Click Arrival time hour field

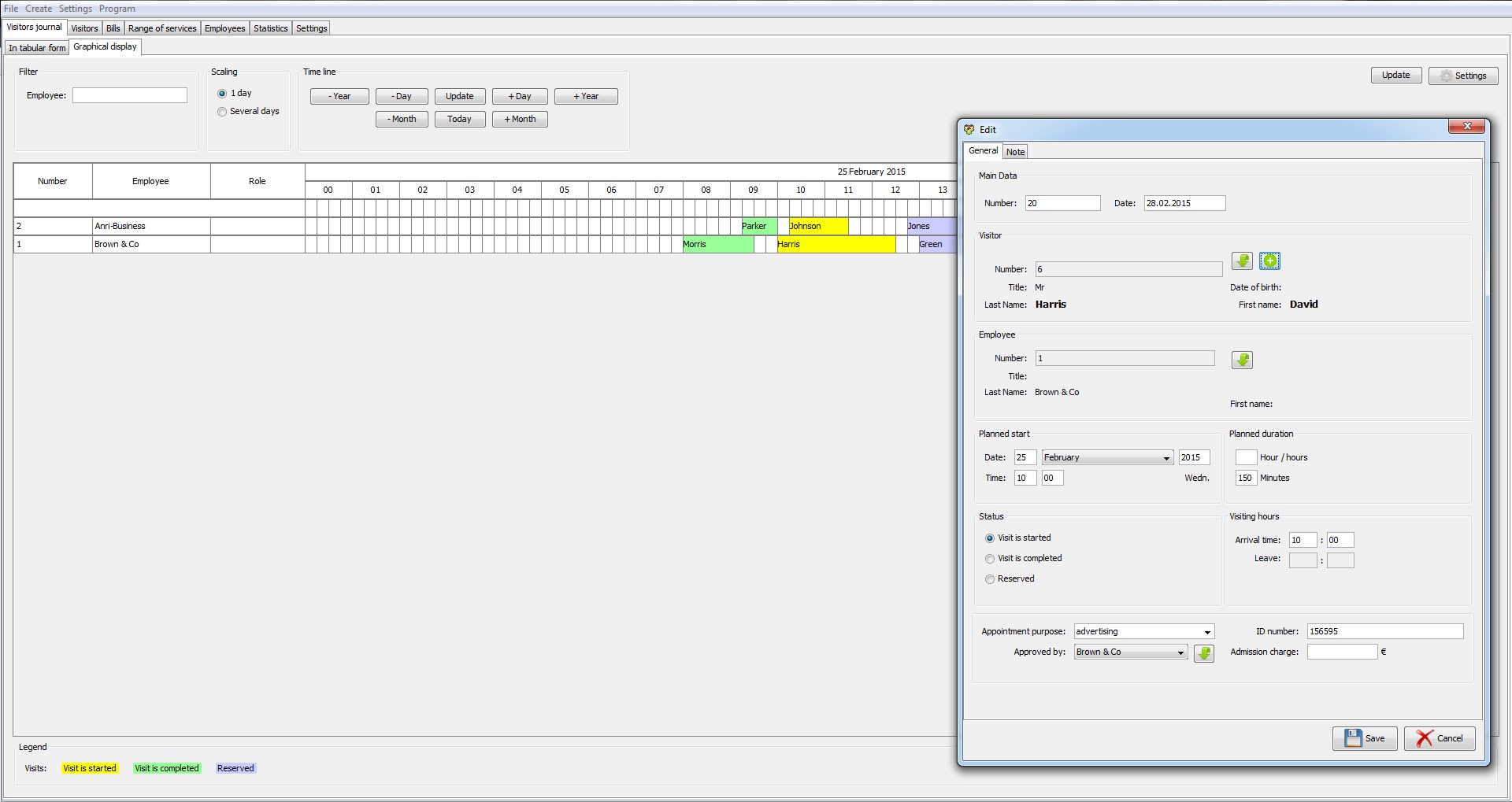pyautogui.click(x=1303, y=540)
